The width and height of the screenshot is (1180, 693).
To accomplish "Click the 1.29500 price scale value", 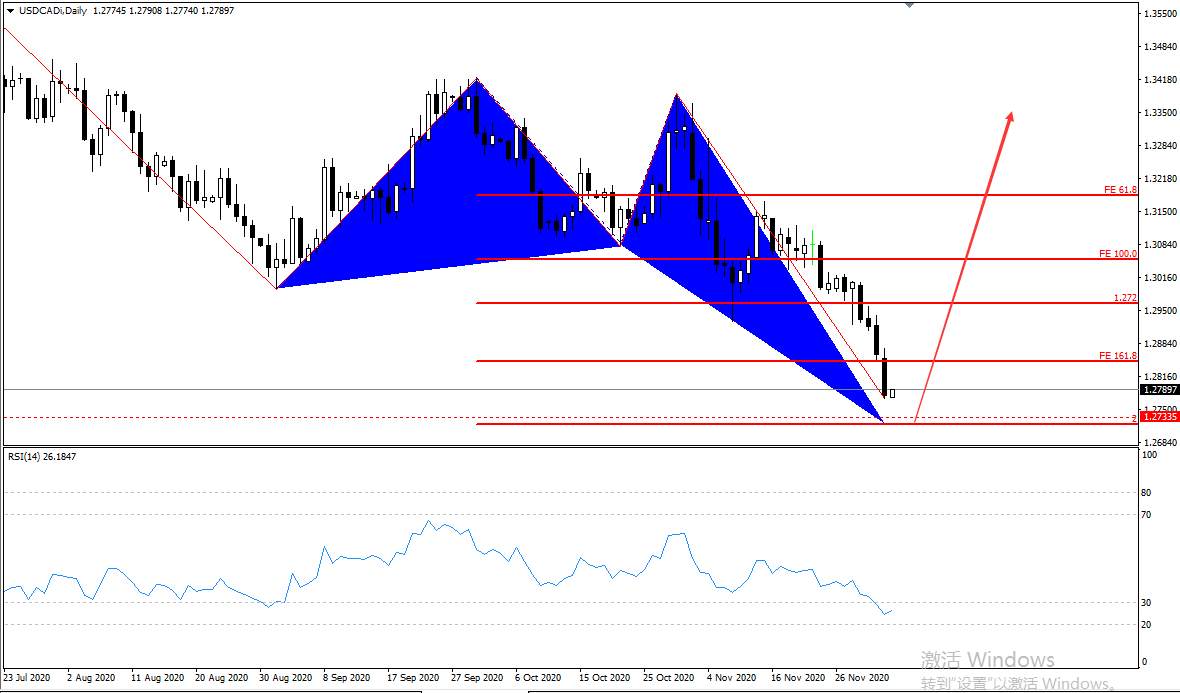I will (1160, 311).
